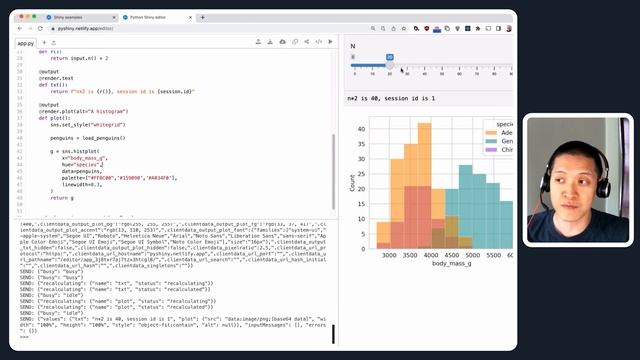
Task: Go back with the browser back arrow
Action: (20, 29)
